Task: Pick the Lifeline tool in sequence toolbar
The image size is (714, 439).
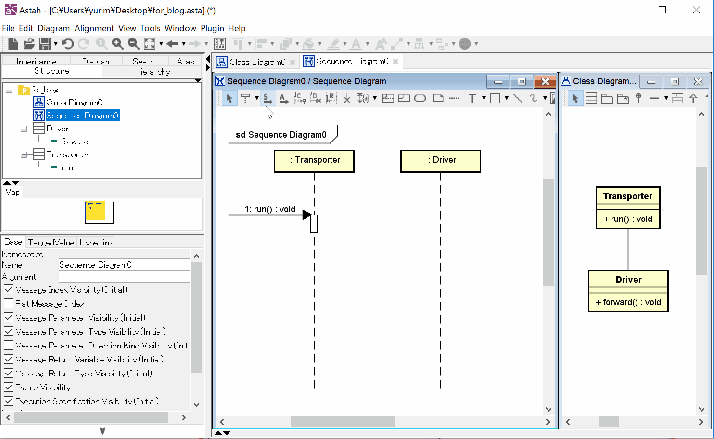Action: coord(244,98)
